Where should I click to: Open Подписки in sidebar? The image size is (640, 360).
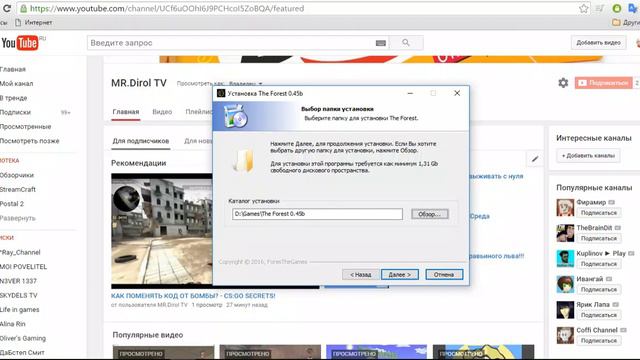tap(16, 112)
